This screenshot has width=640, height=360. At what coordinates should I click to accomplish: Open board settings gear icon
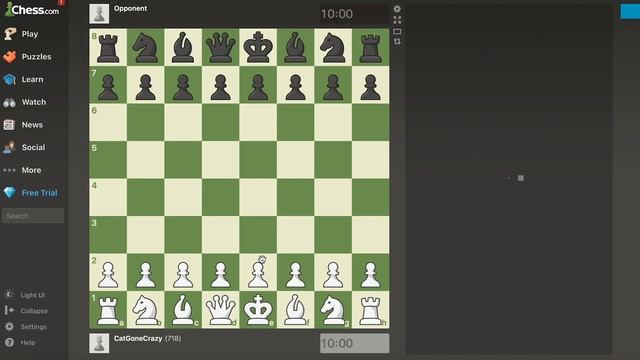click(x=397, y=9)
